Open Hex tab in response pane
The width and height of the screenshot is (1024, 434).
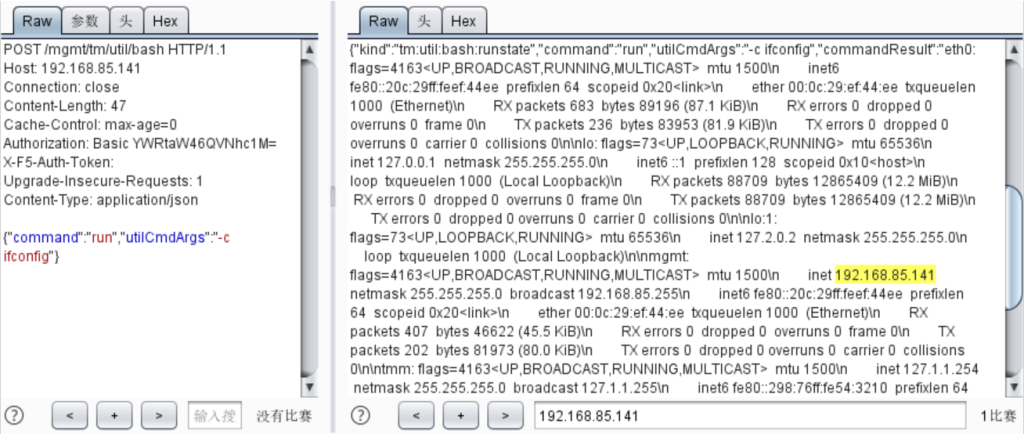click(x=464, y=21)
